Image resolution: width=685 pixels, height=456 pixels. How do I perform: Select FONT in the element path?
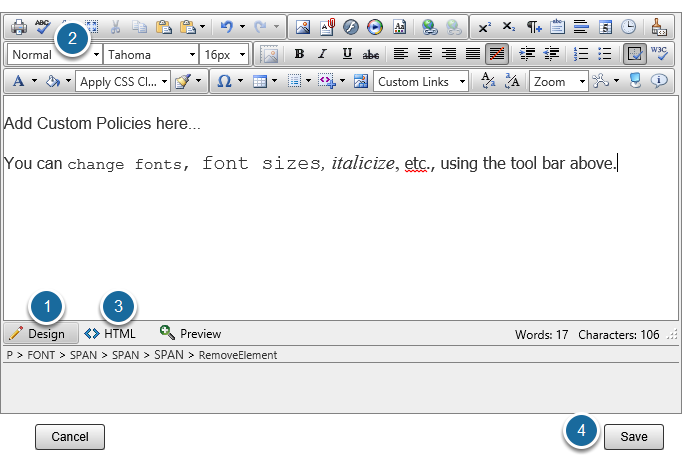[x=41, y=355]
